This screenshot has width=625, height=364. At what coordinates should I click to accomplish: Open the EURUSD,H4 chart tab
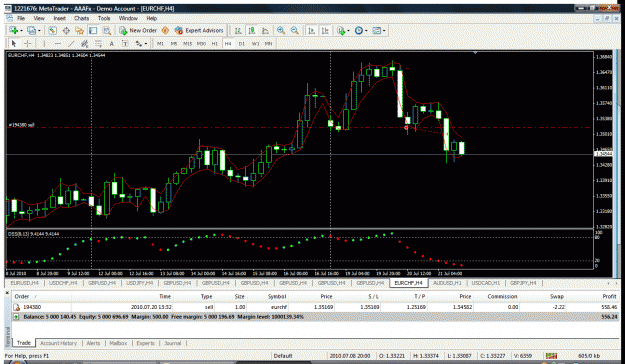[25, 283]
